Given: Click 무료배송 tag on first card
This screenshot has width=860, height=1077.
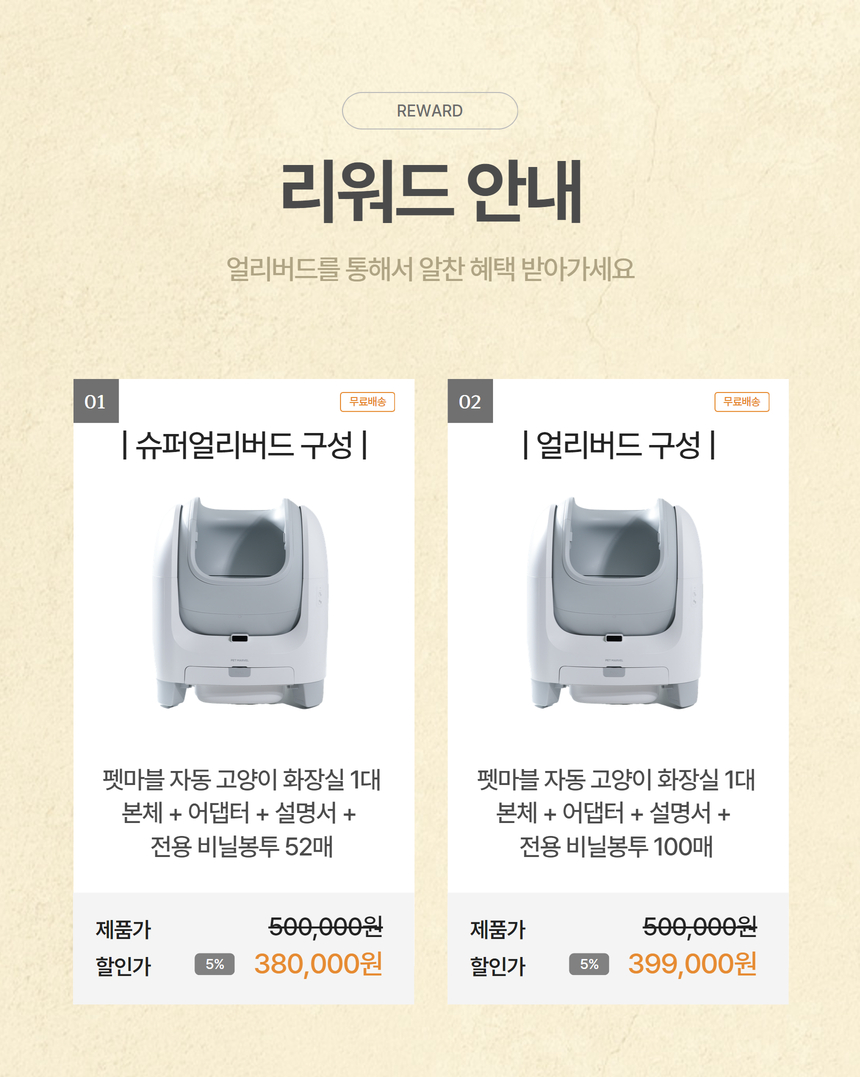Looking at the screenshot, I should tap(367, 402).
